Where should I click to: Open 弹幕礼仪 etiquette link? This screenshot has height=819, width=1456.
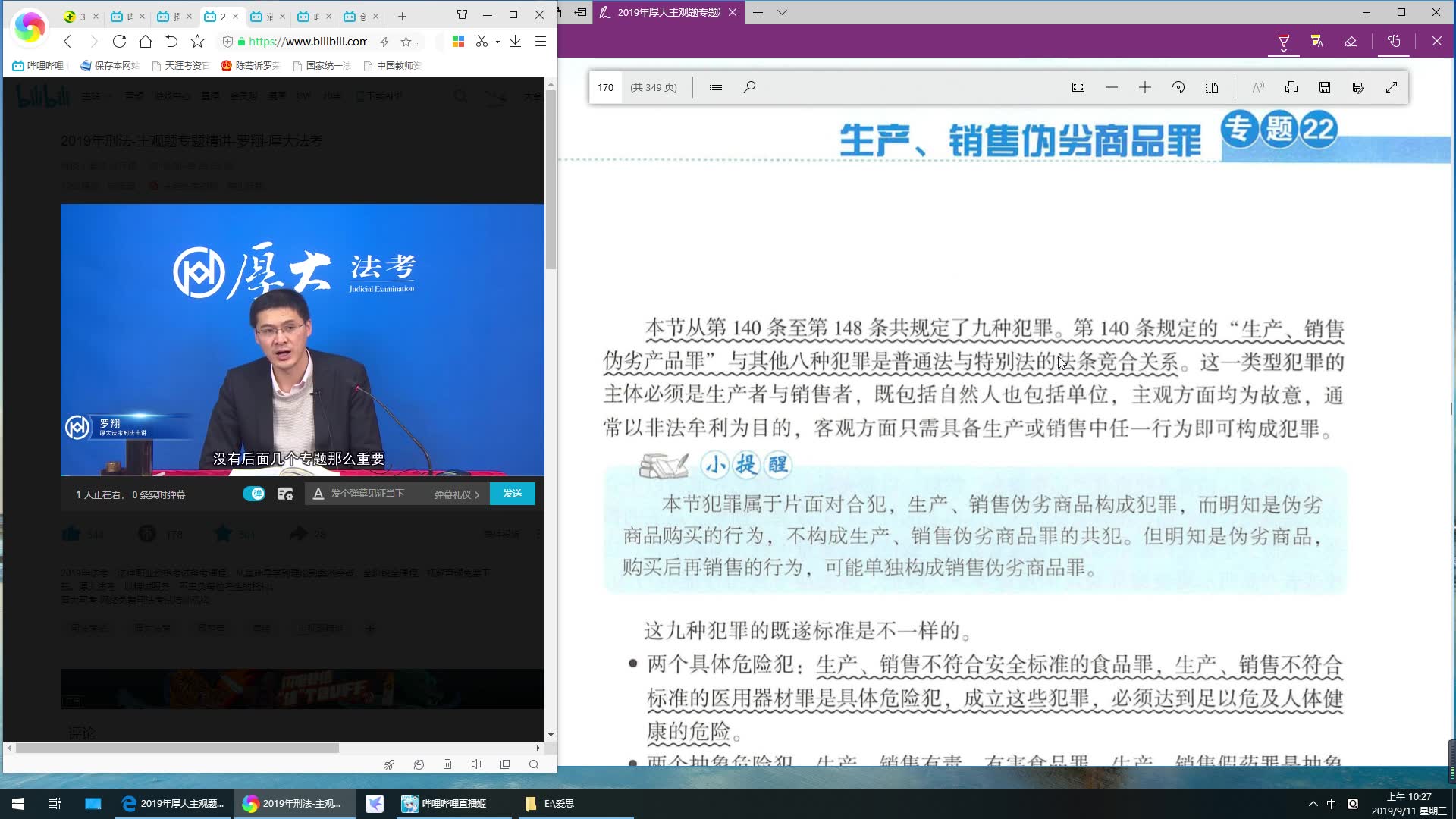pos(457,494)
